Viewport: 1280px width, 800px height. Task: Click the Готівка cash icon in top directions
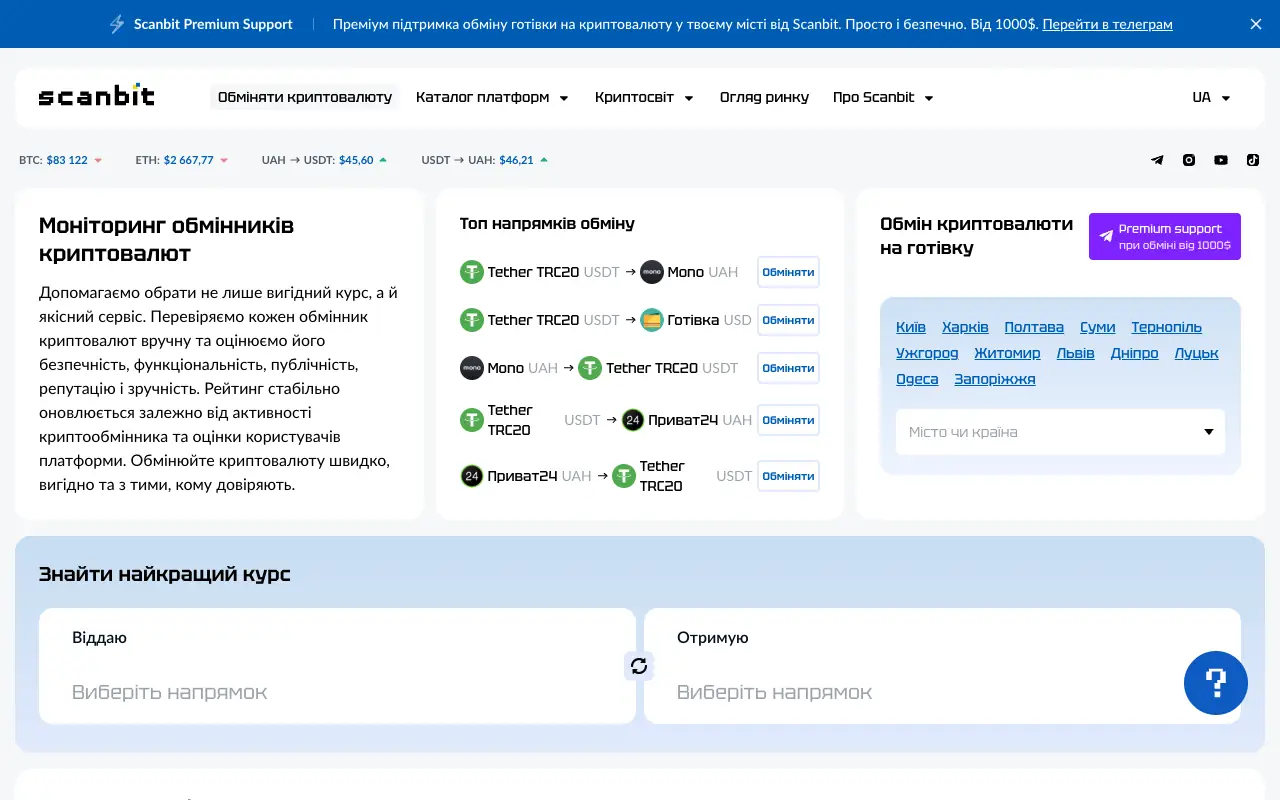tap(652, 320)
